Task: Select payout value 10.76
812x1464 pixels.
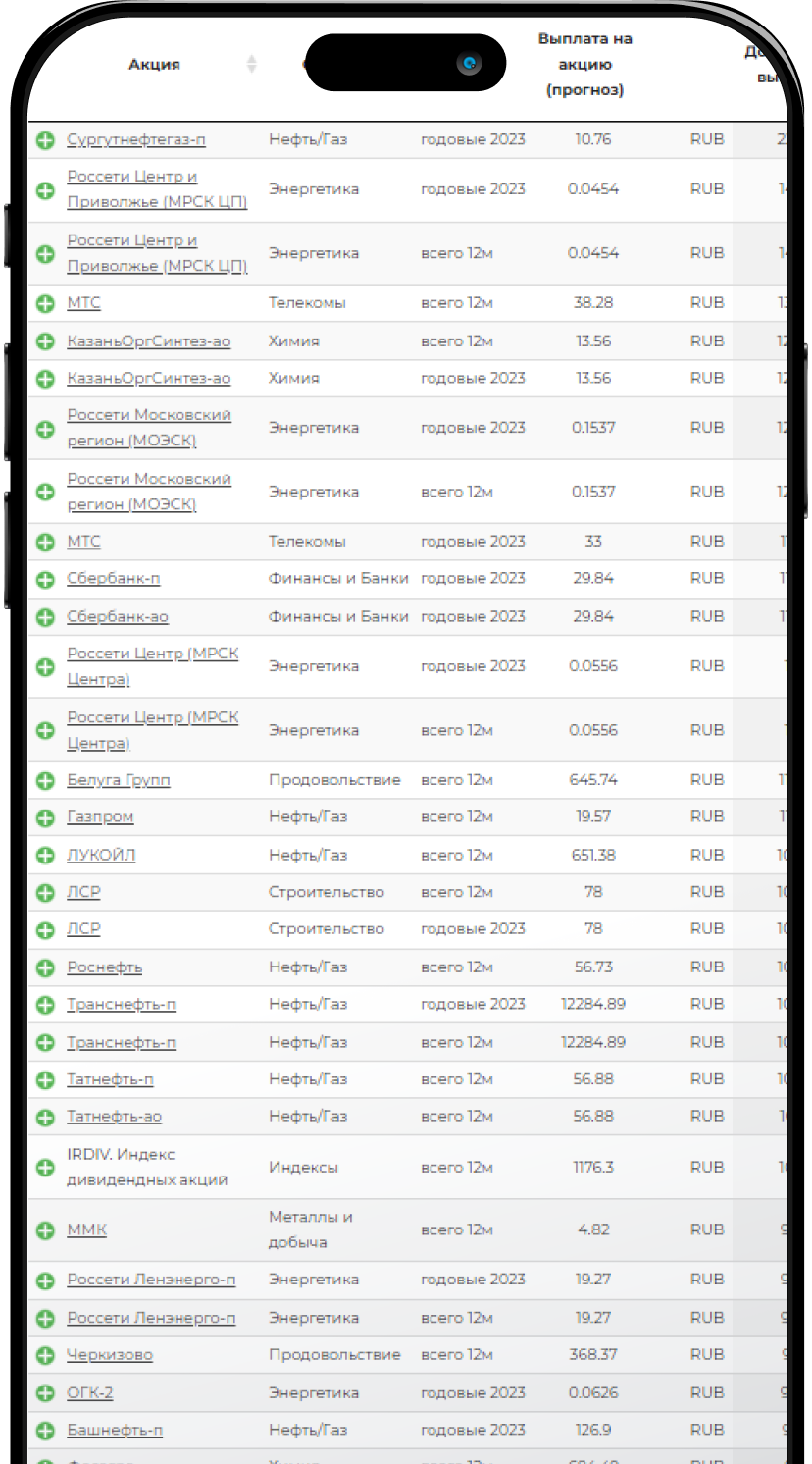Action: click(x=593, y=139)
